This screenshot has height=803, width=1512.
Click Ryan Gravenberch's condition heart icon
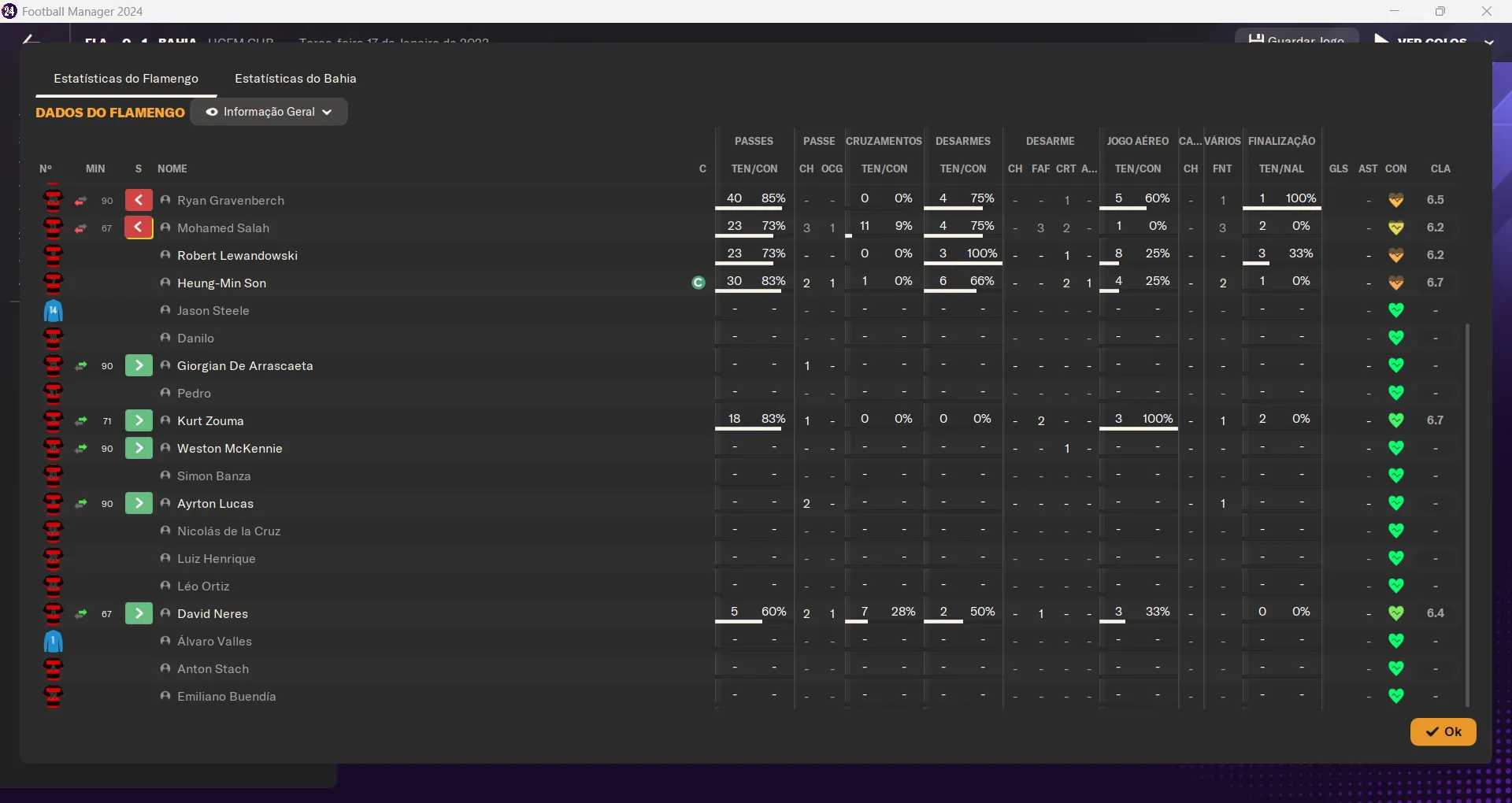[1396, 200]
